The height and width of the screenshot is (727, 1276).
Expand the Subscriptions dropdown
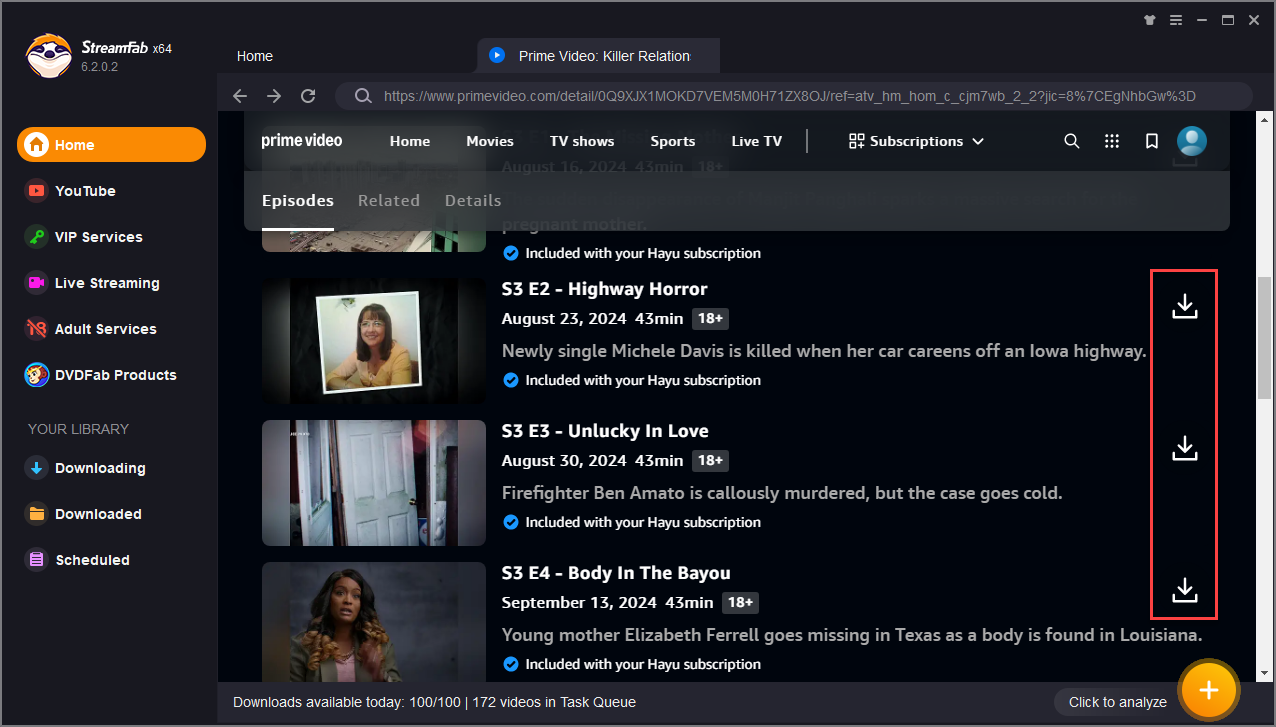click(916, 141)
